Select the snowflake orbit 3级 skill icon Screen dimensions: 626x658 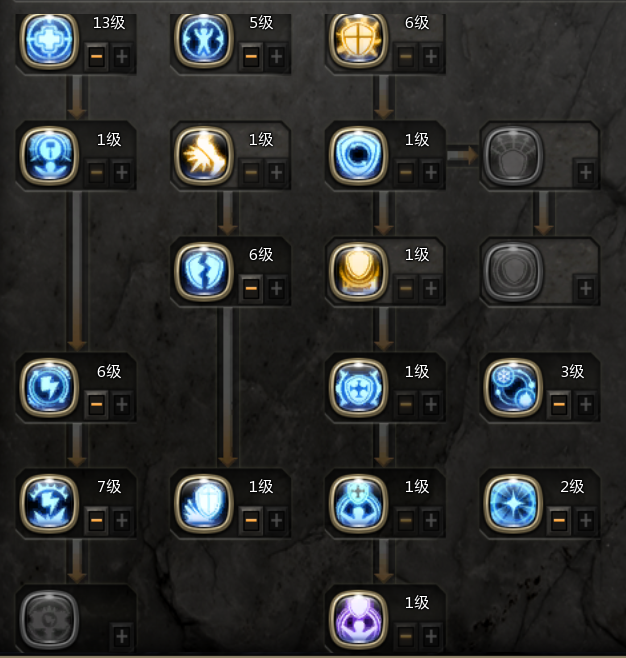coord(513,387)
